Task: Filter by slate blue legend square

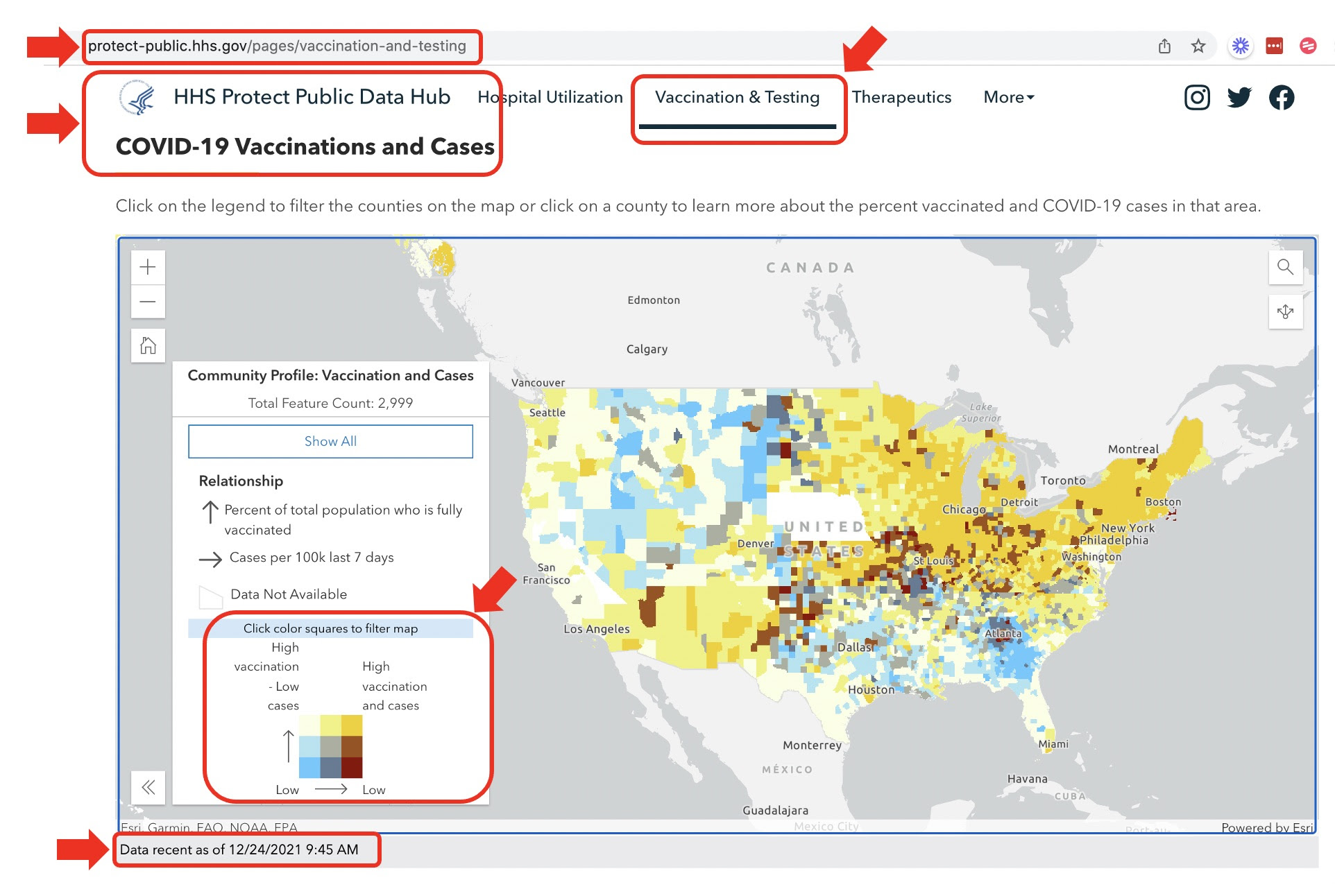Action: coord(331,768)
